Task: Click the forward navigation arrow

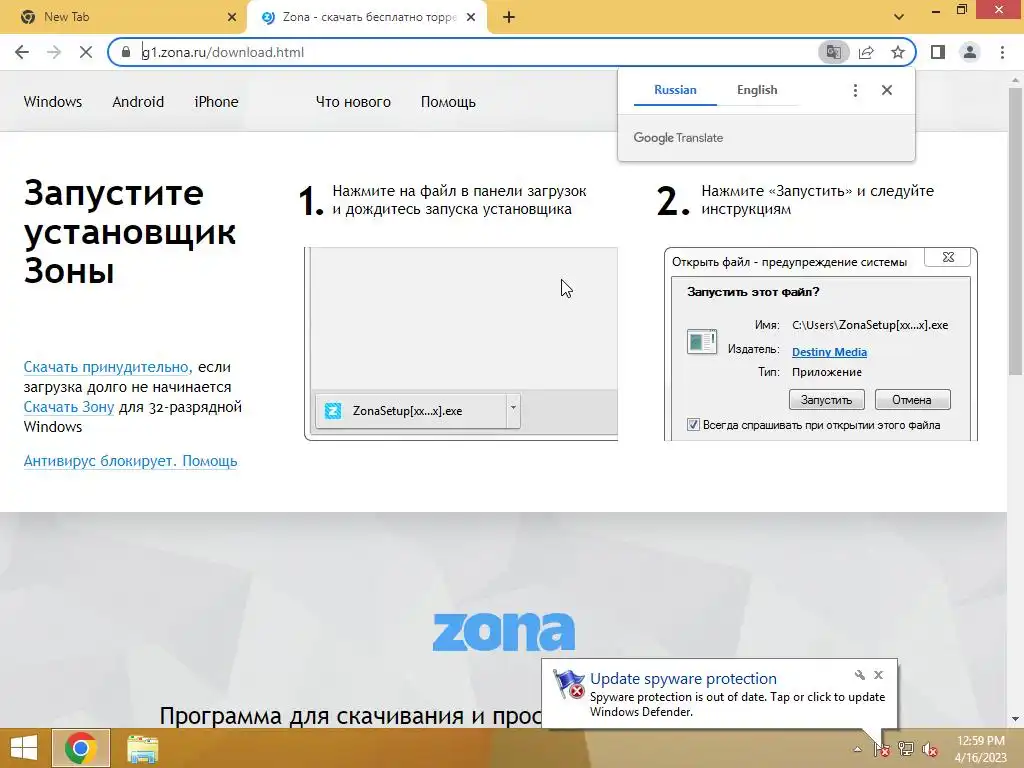Action: 54,52
